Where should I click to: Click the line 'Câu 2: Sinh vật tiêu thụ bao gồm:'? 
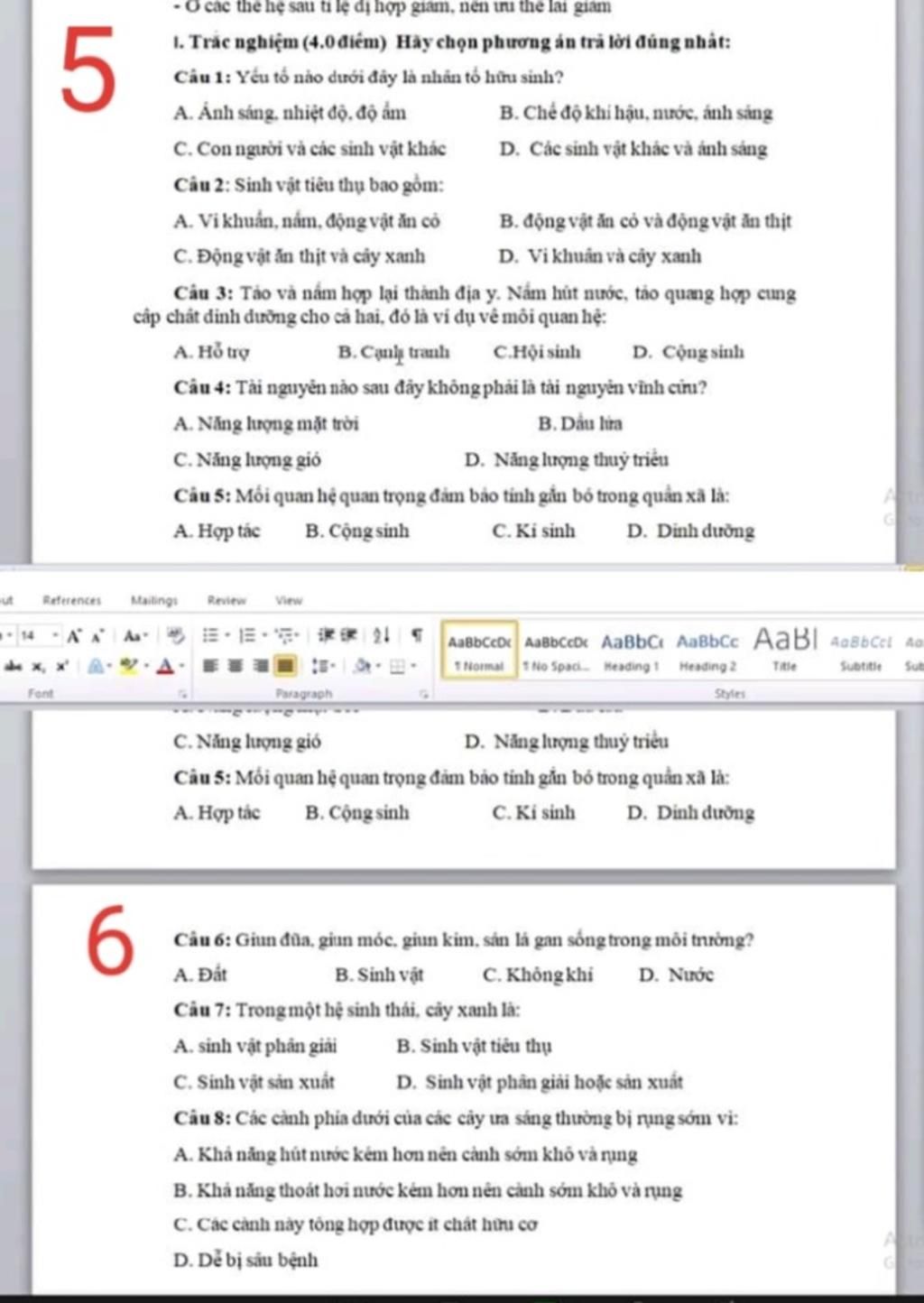pyautogui.click(x=309, y=185)
